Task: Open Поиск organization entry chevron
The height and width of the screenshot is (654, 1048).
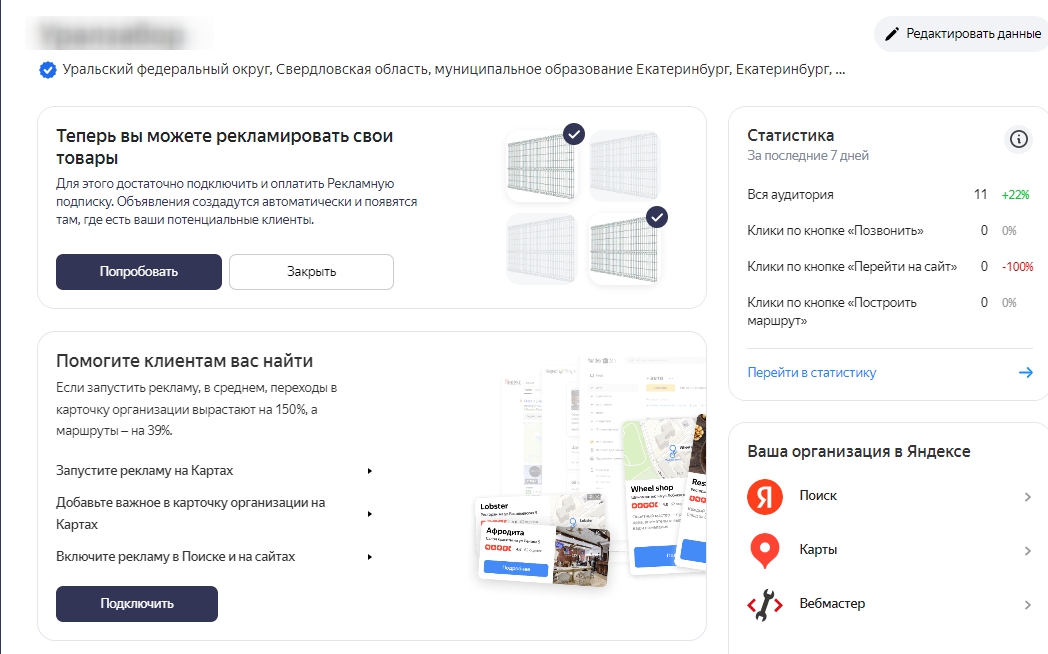Action: coord(1027,497)
